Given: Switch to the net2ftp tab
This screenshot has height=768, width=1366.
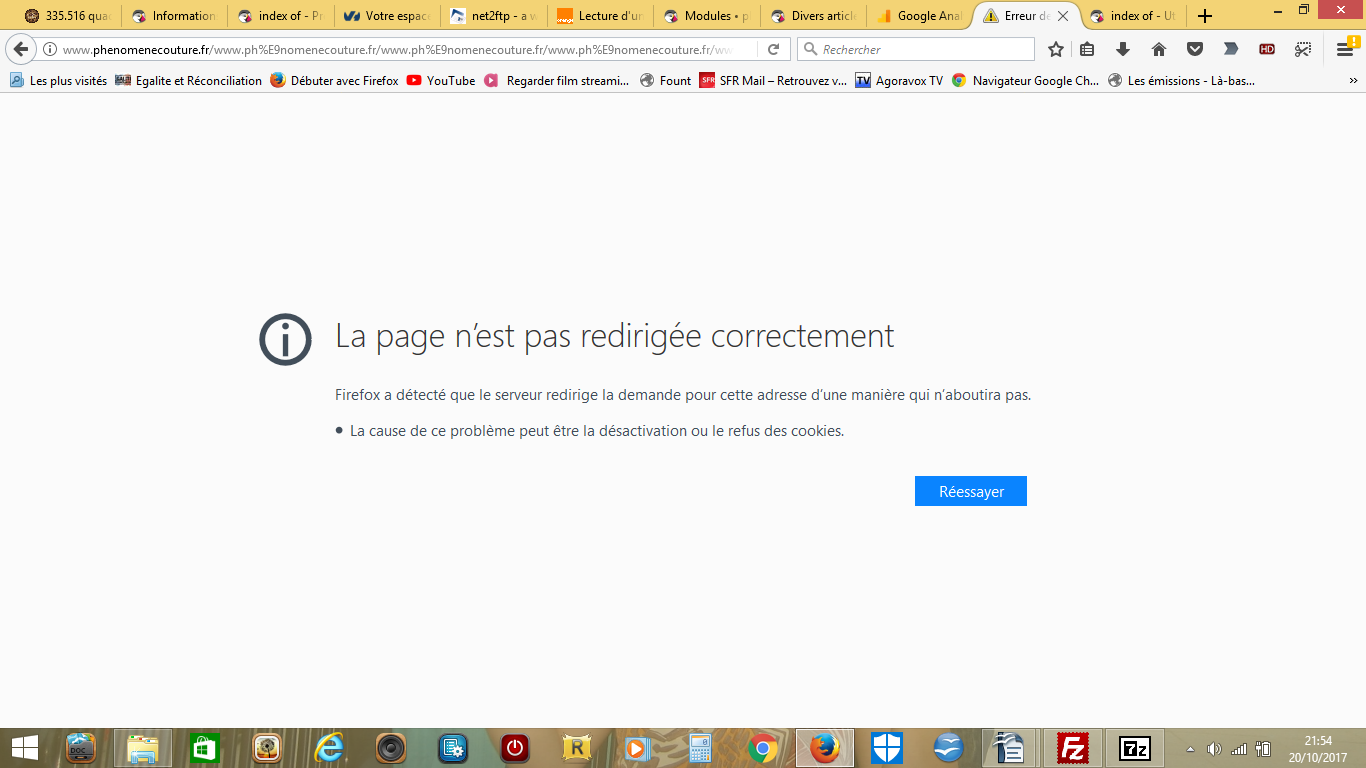Looking at the screenshot, I should (x=494, y=16).
